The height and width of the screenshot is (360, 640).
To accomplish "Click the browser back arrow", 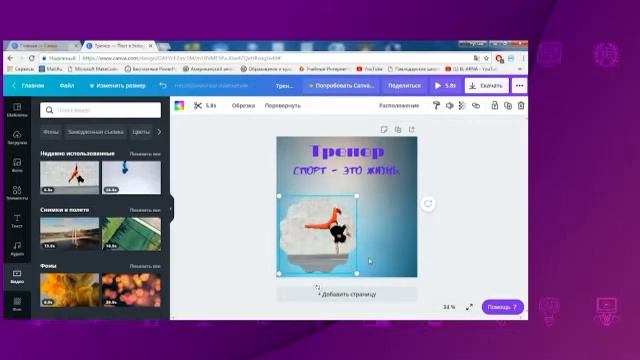I will 11,58.
